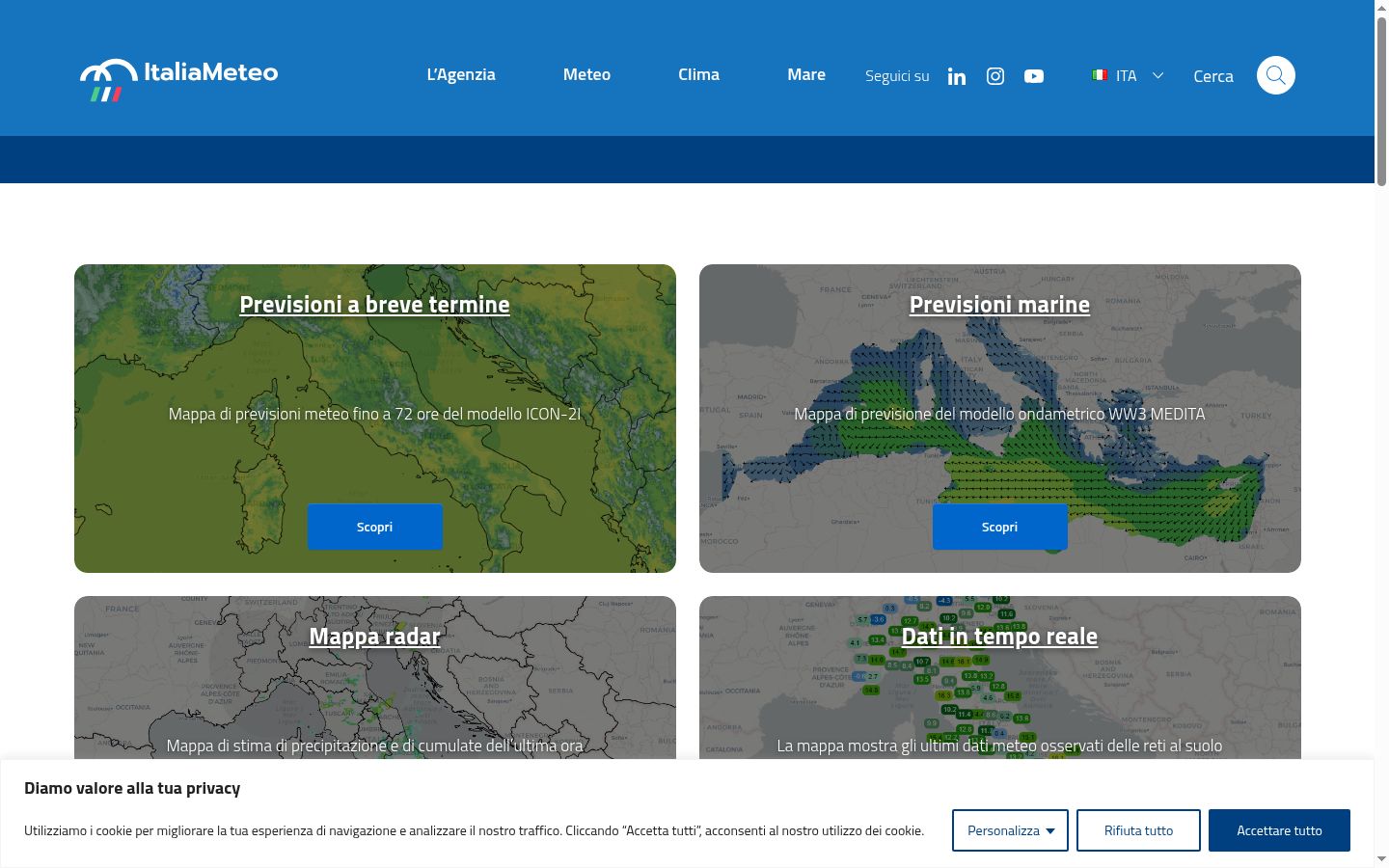Click Scopri under Previsioni a breve termine
Image resolution: width=1389 pixels, height=868 pixels.
[x=375, y=527]
